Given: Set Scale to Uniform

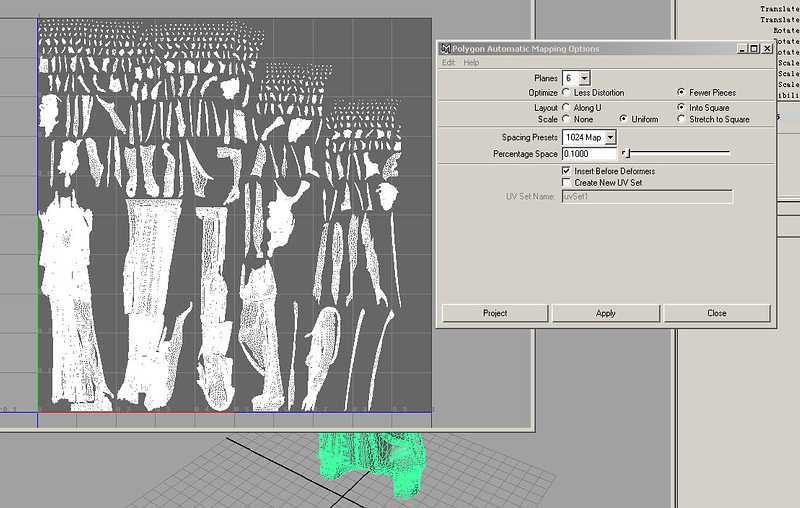Looking at the screenshot, I should [x=623, y=119].
